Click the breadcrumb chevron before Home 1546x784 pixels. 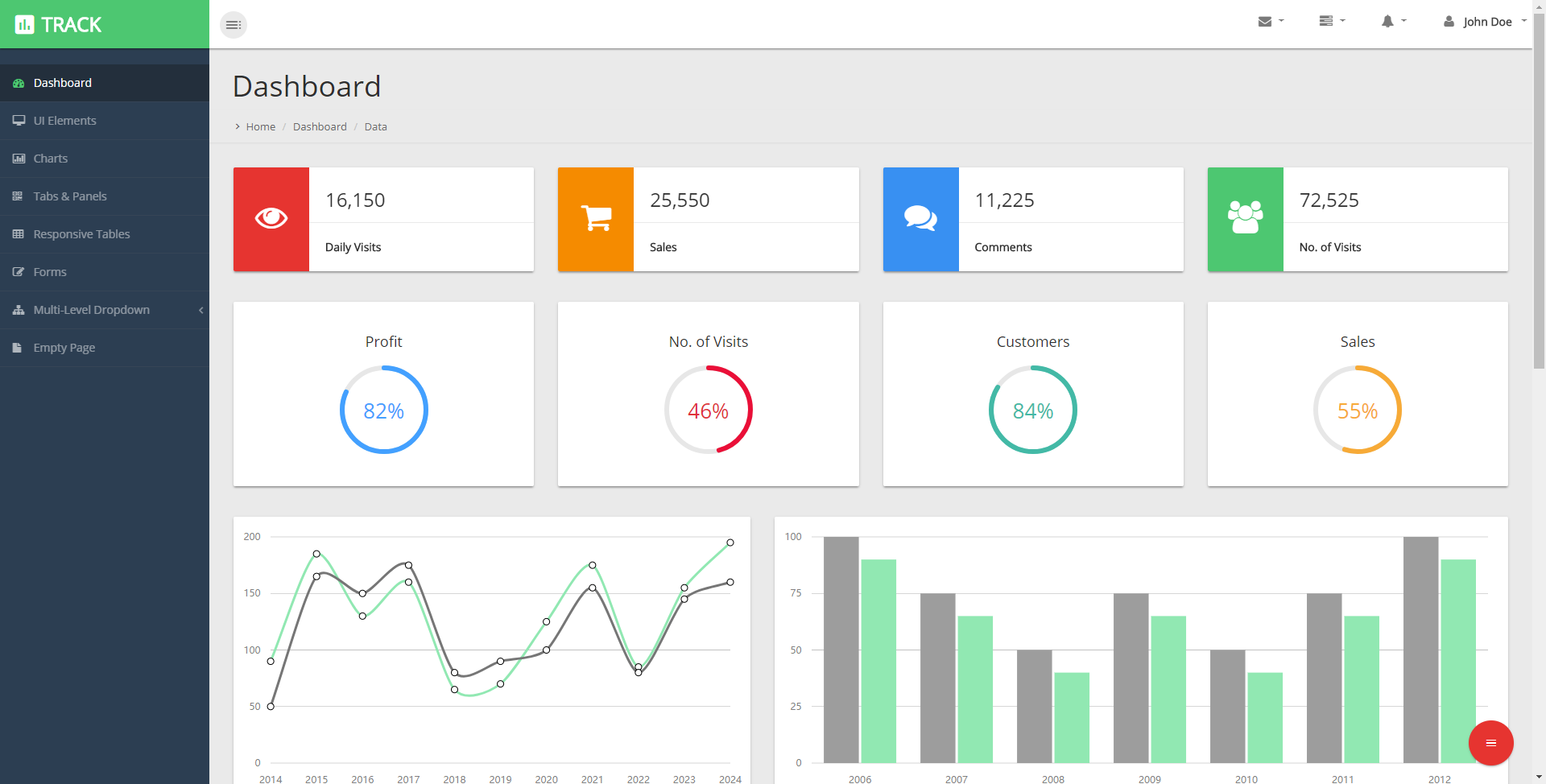click(x=238, y=126)
